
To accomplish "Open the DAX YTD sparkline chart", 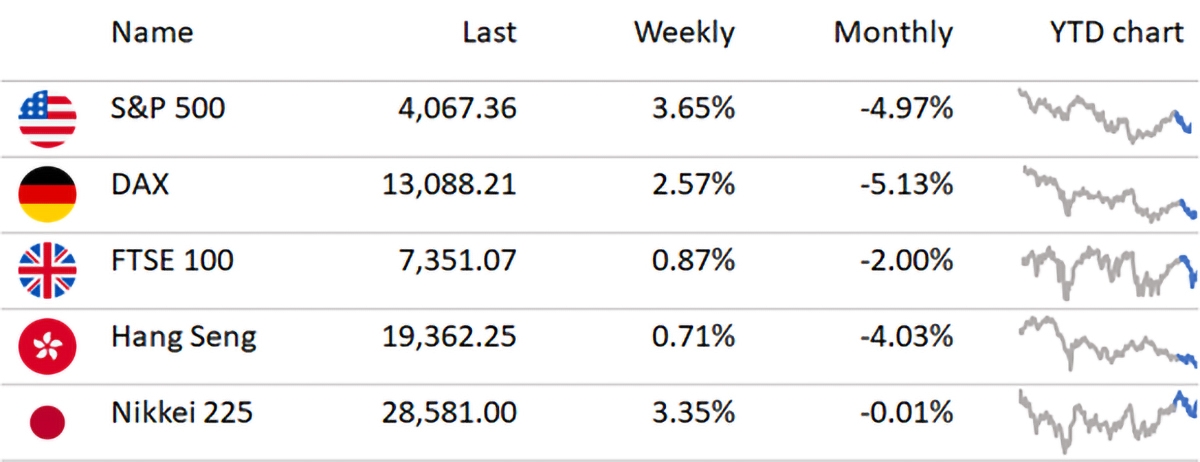I will pos(1104,194).
